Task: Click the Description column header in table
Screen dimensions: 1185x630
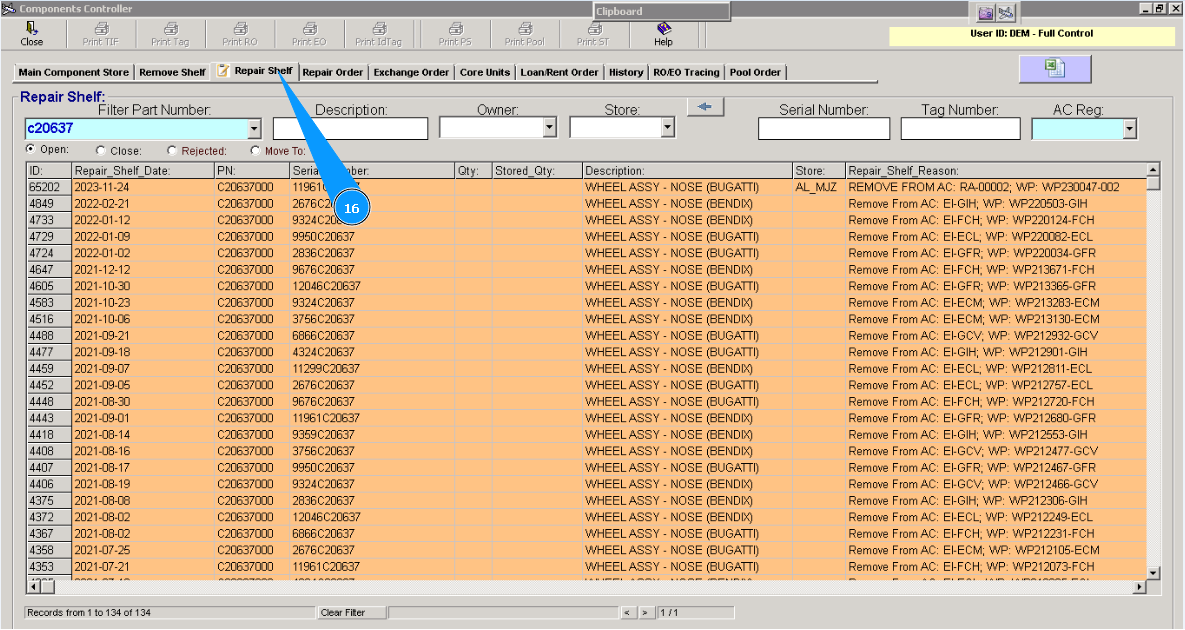Action: [x=687, y=171]
